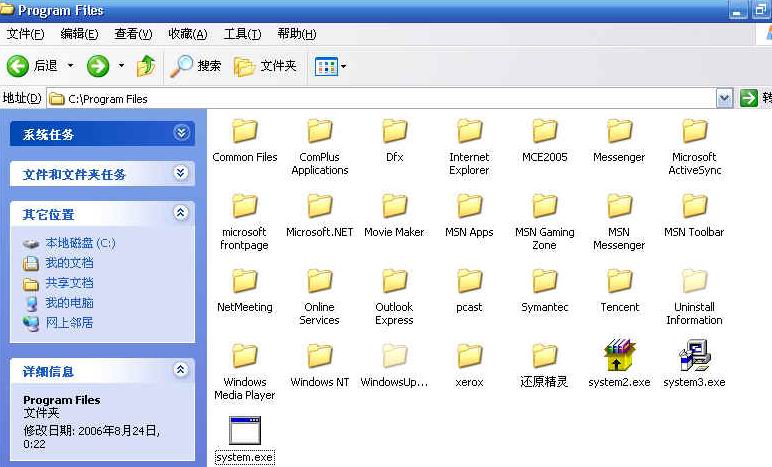772x467 pixels.
Task: Click the window restore button
Action: click(761, 11)
